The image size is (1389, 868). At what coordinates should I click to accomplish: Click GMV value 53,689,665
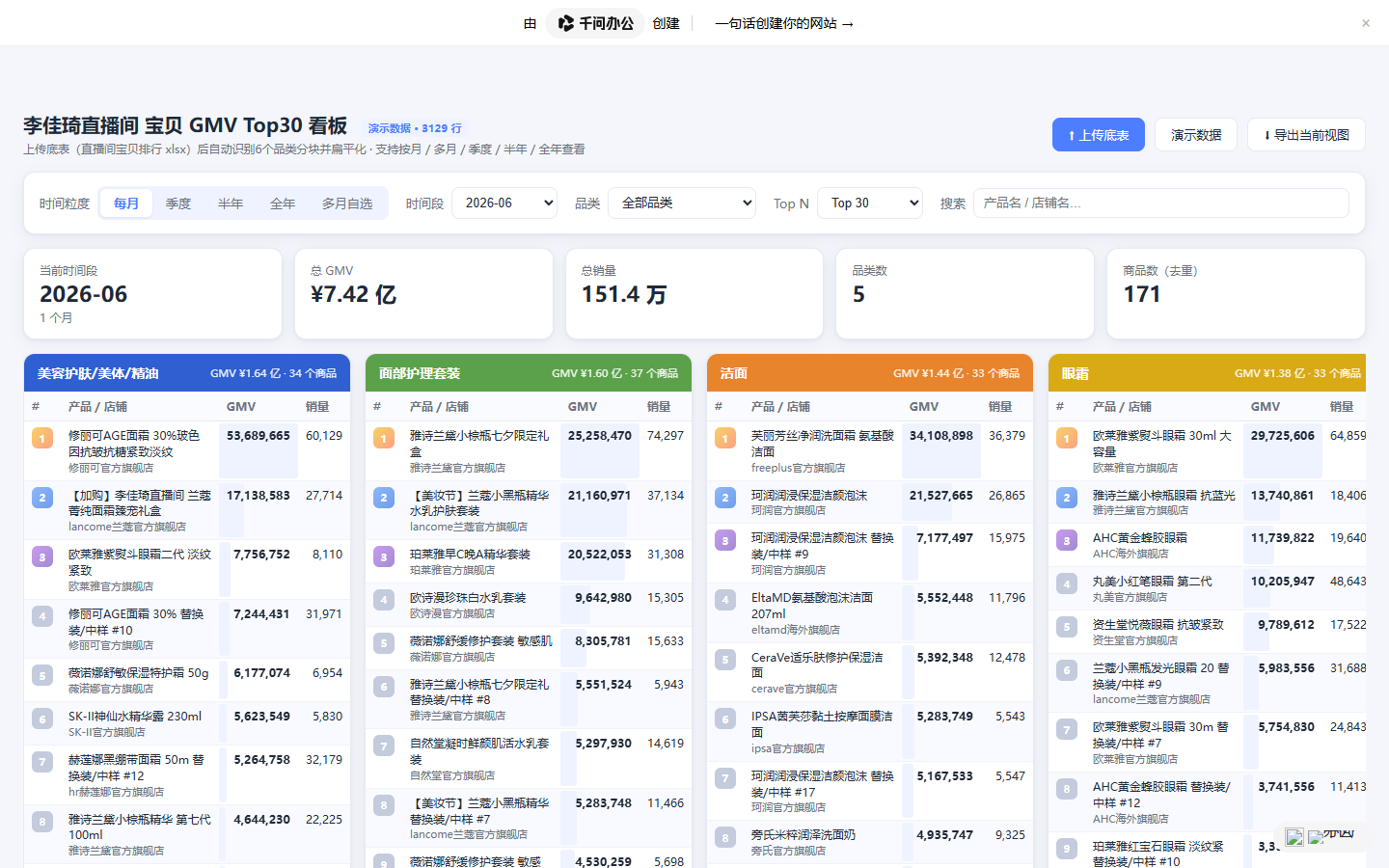(259, 436)
